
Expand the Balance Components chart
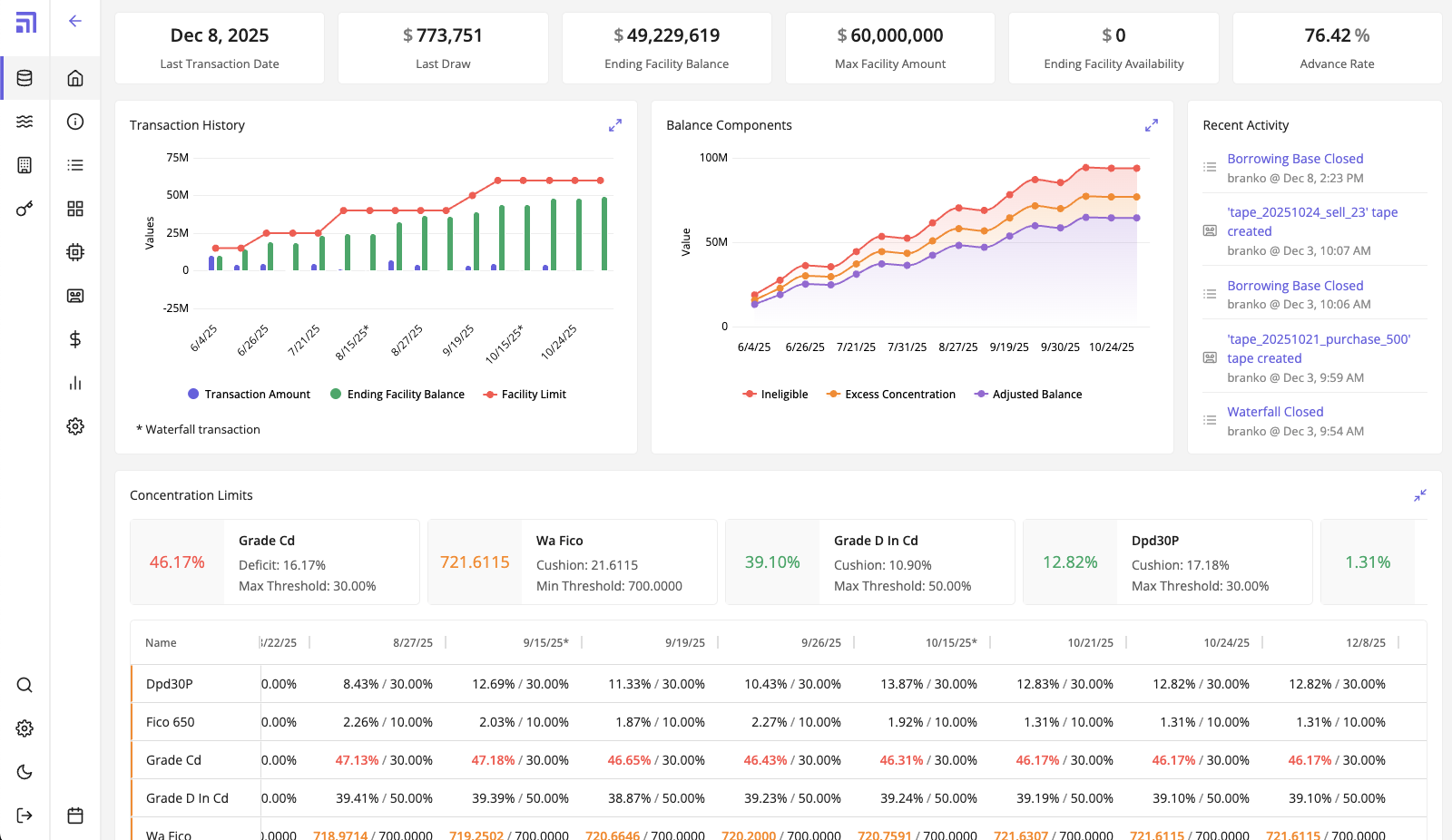(x=1152, y=125)
